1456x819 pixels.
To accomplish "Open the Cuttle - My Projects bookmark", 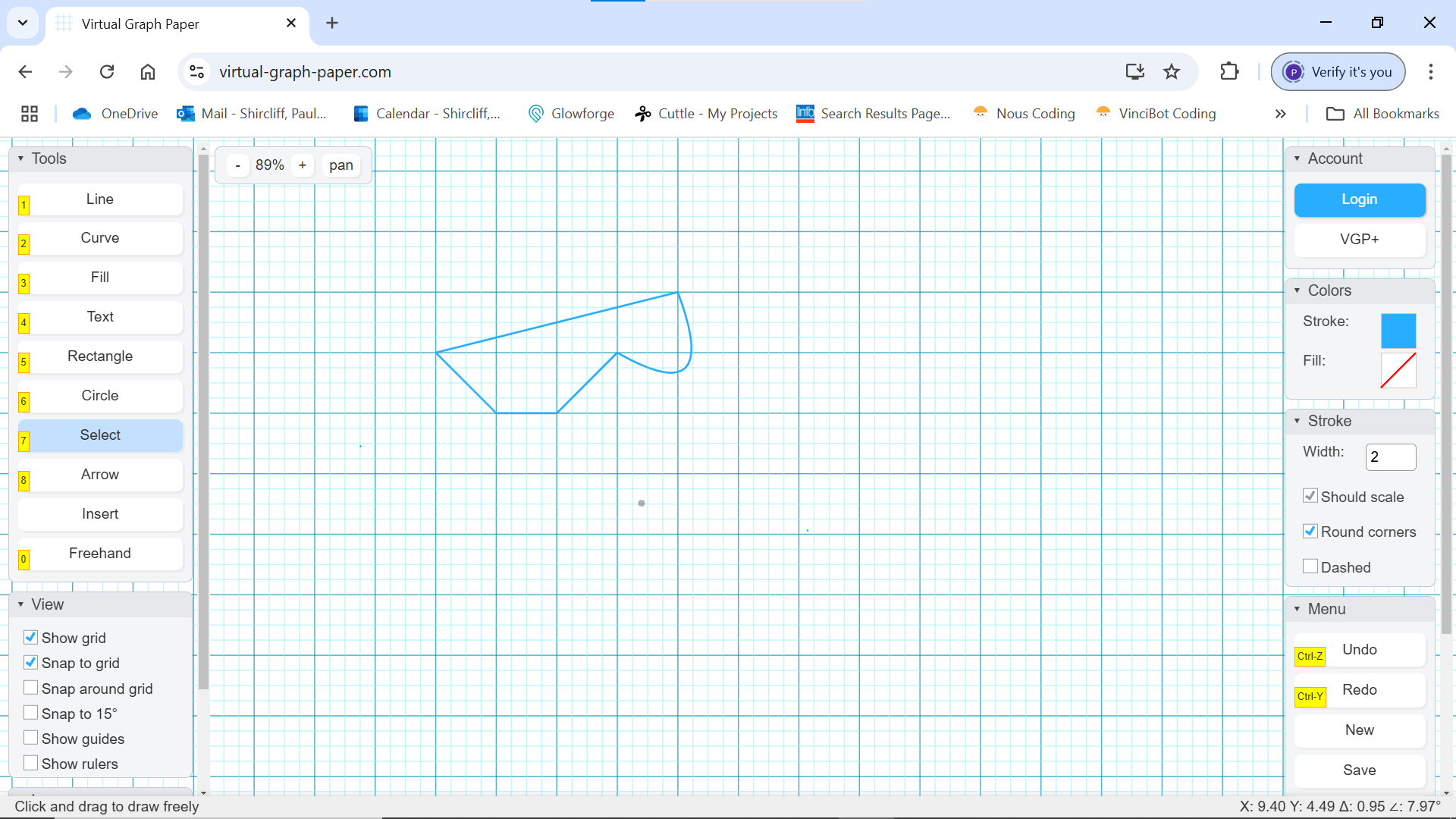I will [717, 113].
